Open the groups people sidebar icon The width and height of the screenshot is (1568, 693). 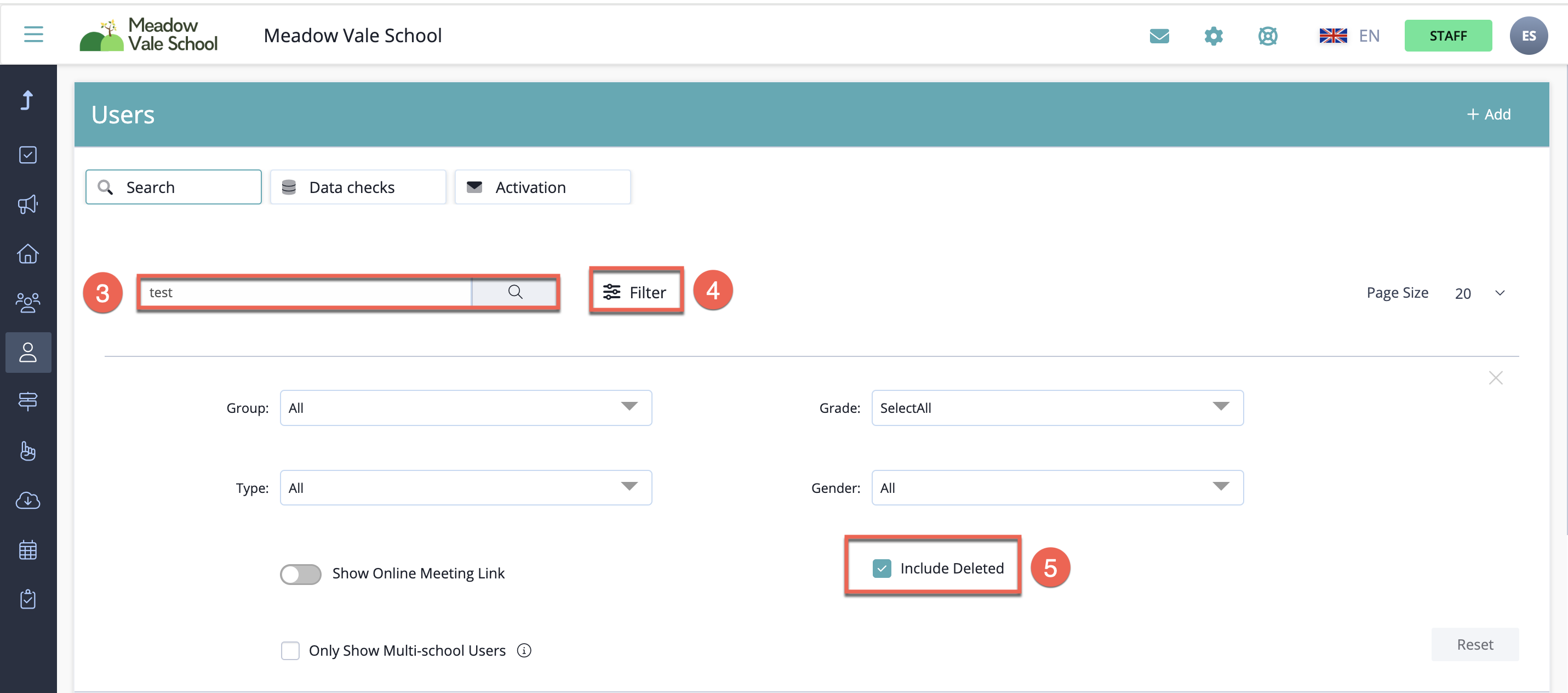28,303
